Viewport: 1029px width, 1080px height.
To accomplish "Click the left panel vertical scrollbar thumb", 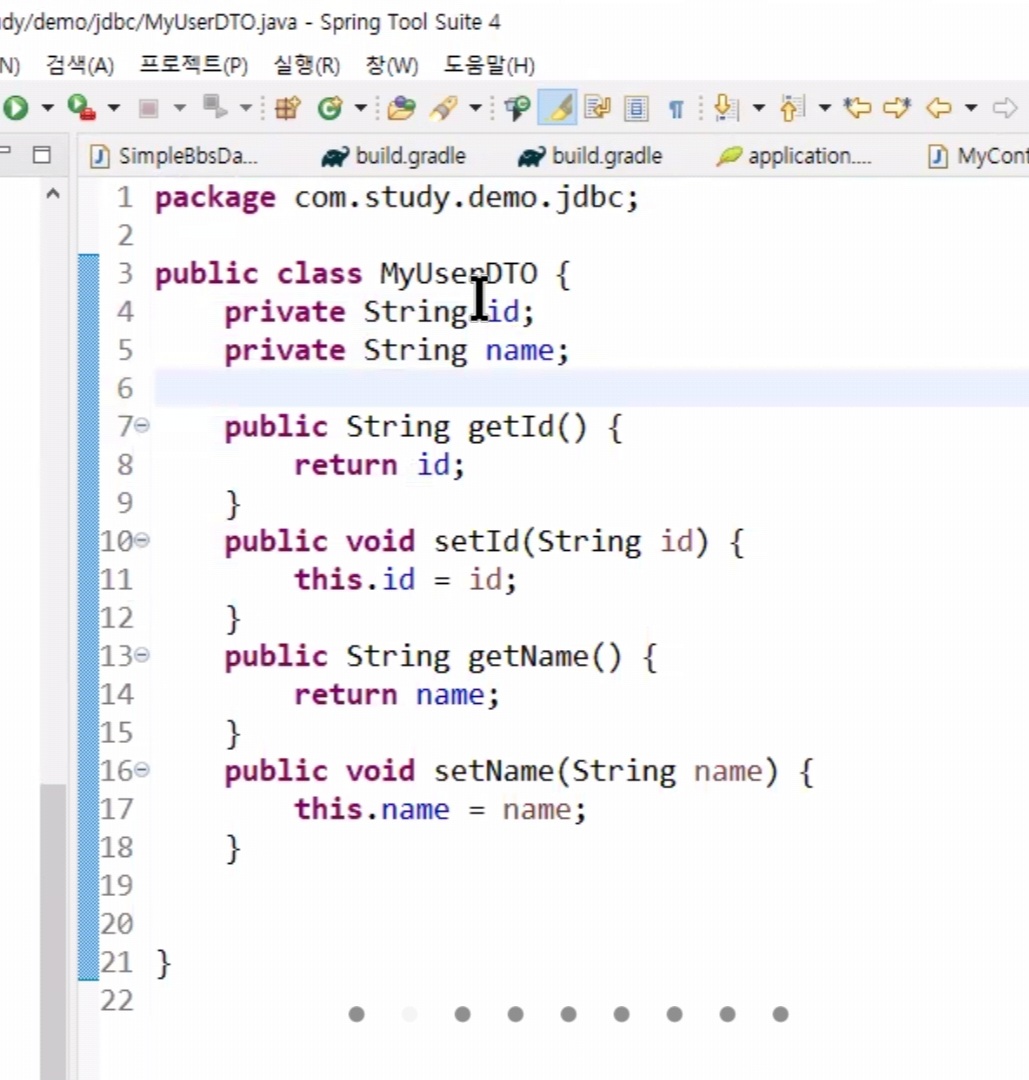I will pos(53,931).
